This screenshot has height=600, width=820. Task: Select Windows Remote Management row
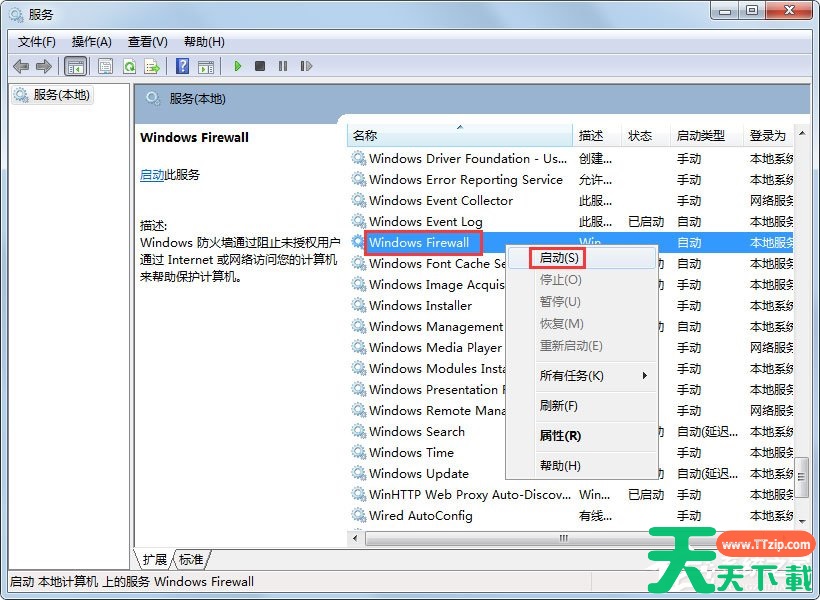pos(428,411)
